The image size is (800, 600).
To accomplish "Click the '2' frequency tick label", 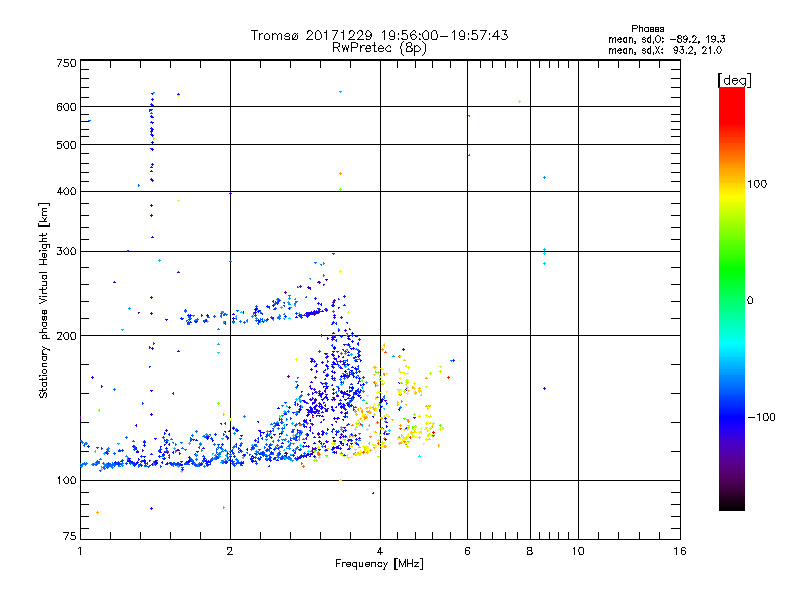I will coord(230,551).
